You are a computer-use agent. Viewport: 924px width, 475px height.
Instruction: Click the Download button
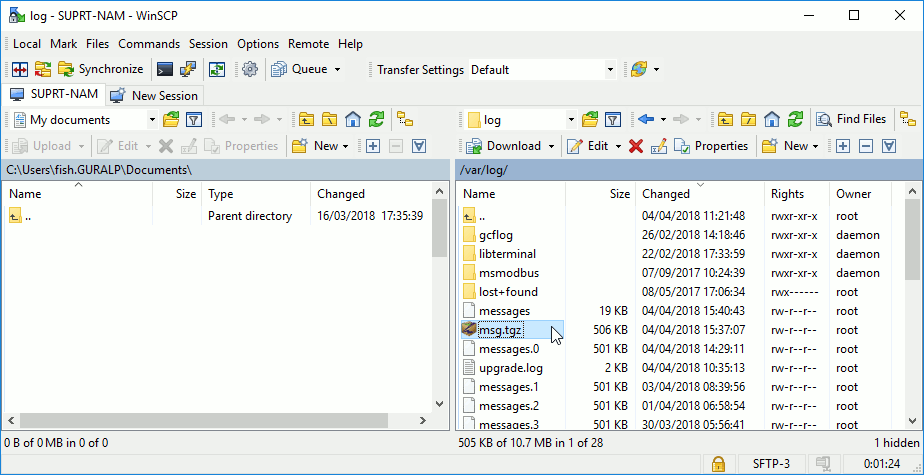pyautogui.click(x=503, y=146)
